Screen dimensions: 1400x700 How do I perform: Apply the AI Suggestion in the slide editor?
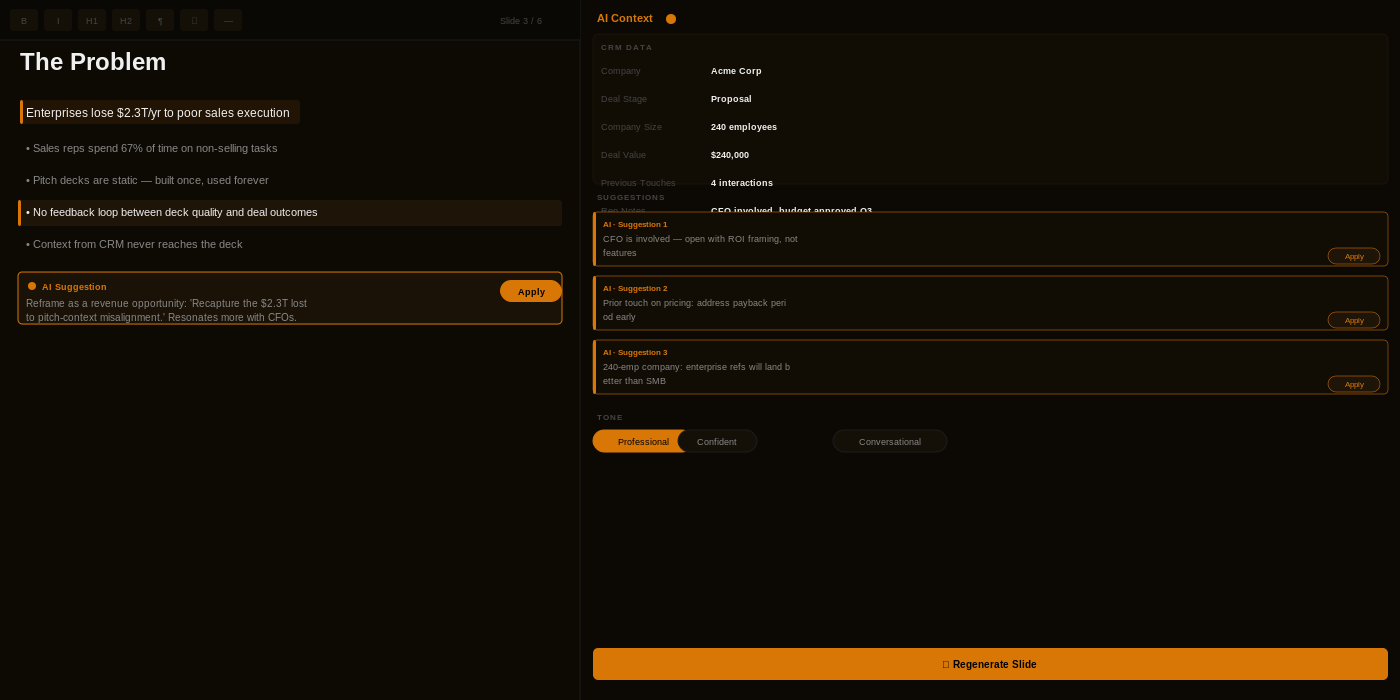pos(531,291)
